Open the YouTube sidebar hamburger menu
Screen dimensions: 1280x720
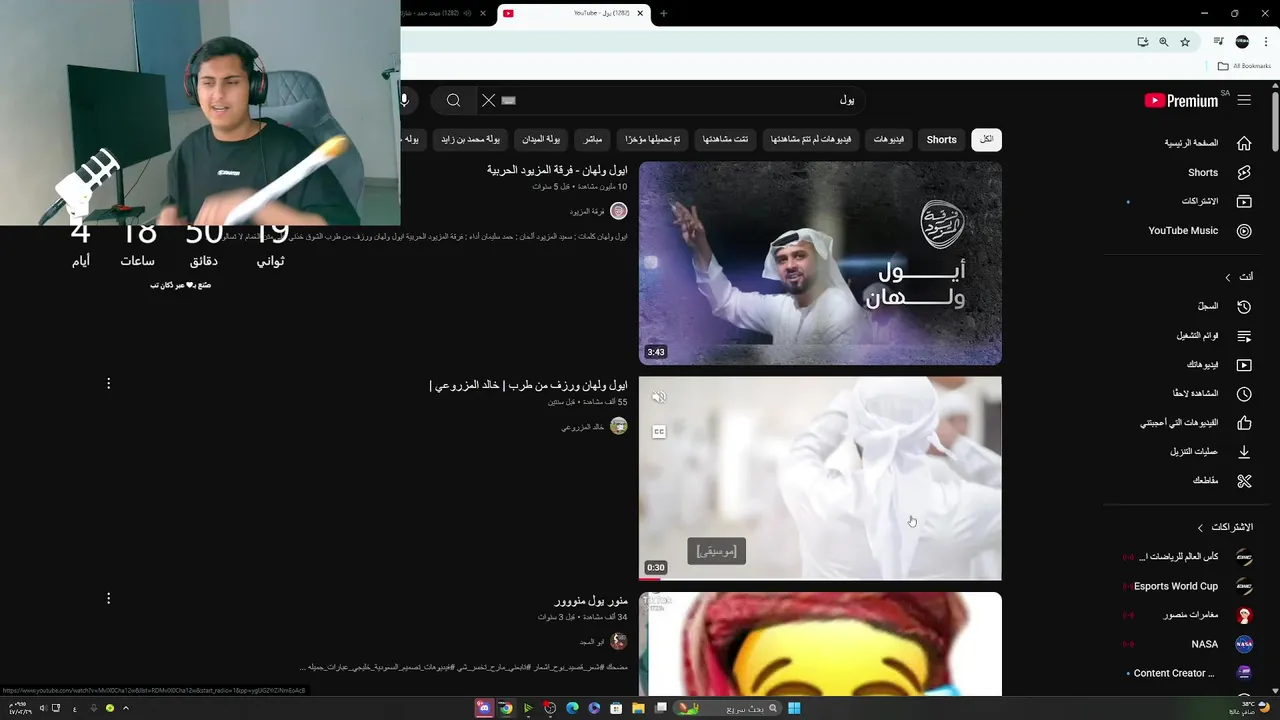click(1244, 100)
